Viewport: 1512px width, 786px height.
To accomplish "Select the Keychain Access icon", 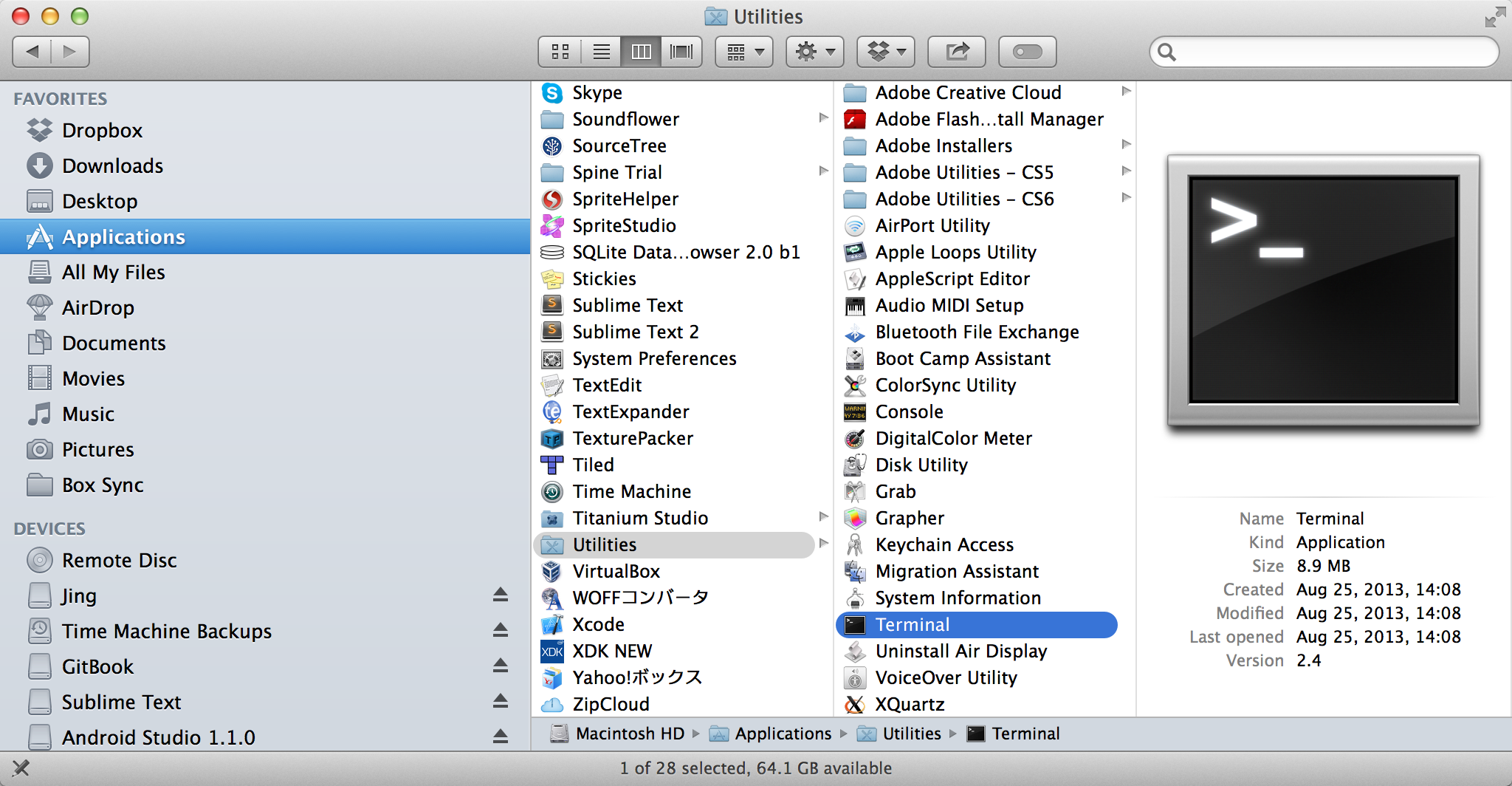I will click(x=855, y=544).
